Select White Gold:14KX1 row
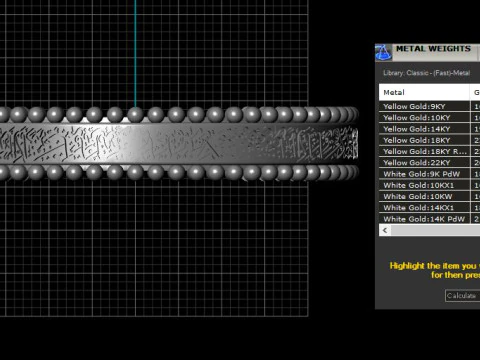This screenshot has height=360, width=480. click(429, 208)
